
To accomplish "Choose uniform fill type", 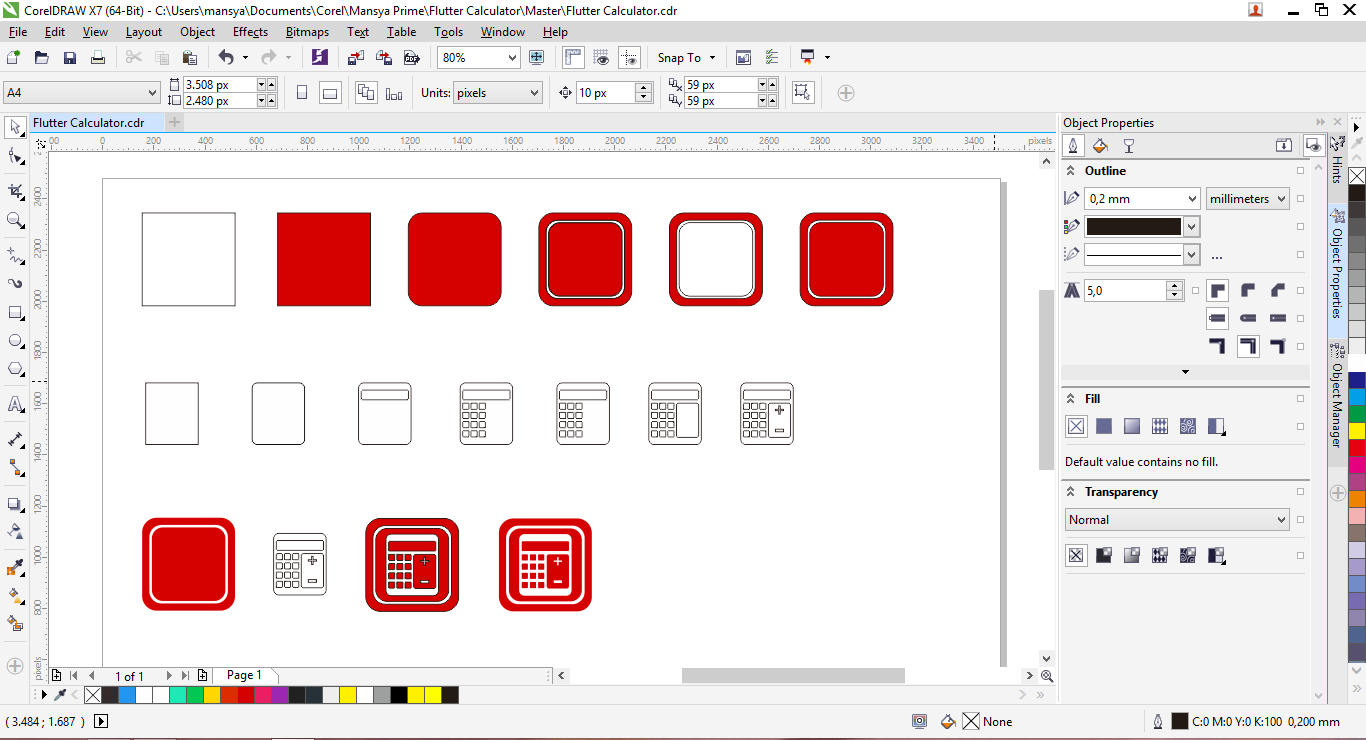I will click(x=1104, y=426).
